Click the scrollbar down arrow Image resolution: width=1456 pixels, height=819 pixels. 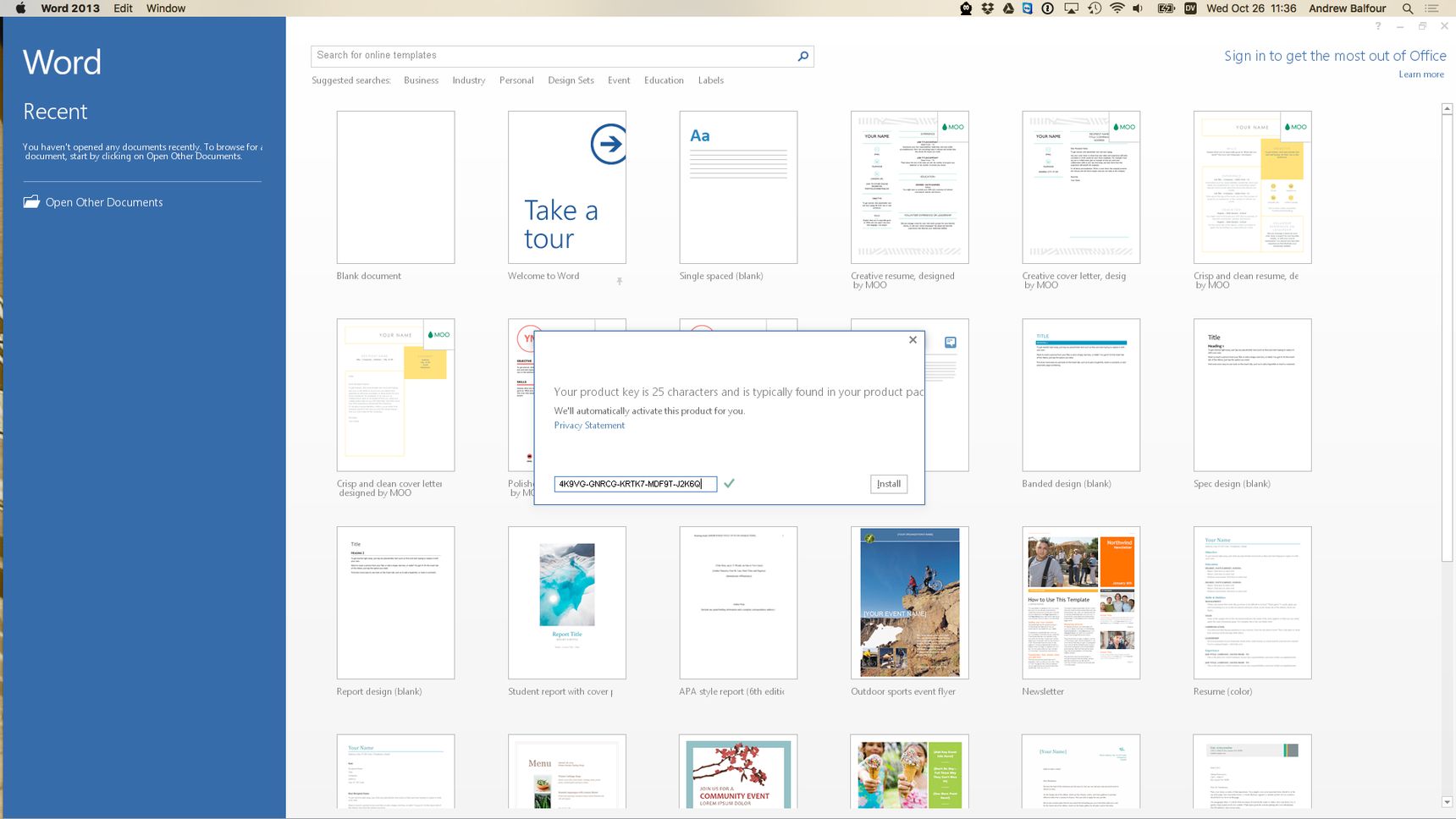tap(1447, 802)
